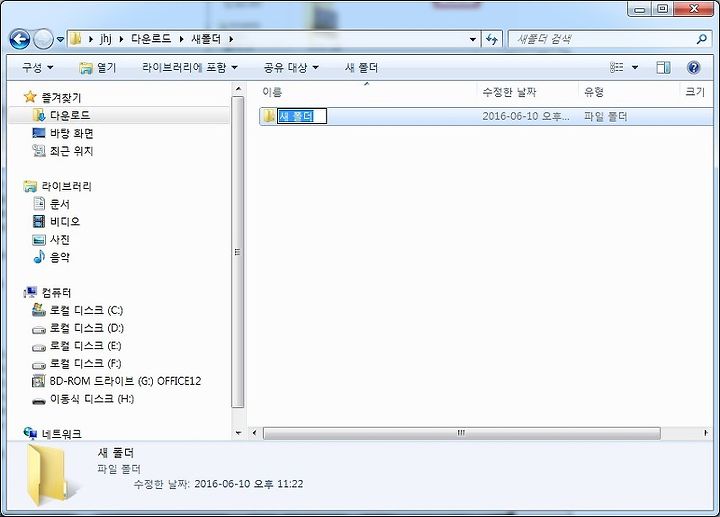Click the 새 폴더 toolbar button
This screenshot has width=720, height=517.
click(361, 67)
